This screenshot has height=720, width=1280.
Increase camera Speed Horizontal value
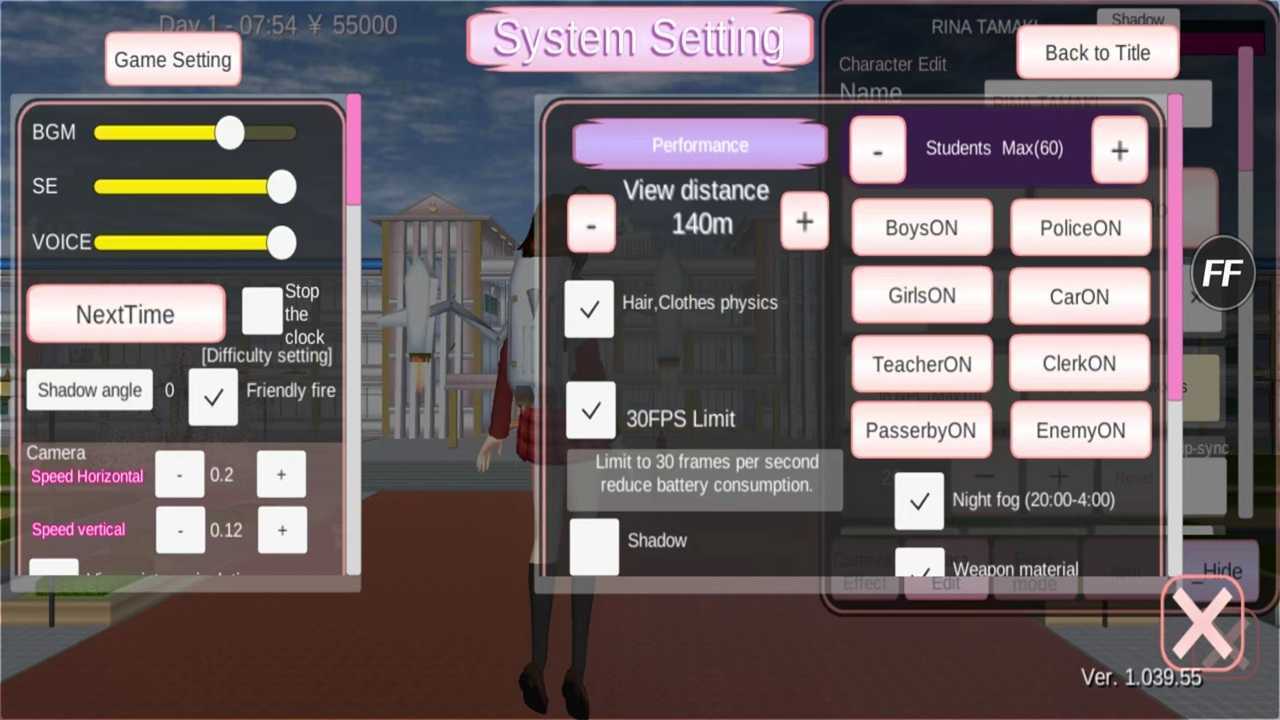pyautogui.click(x=281, y=475)
